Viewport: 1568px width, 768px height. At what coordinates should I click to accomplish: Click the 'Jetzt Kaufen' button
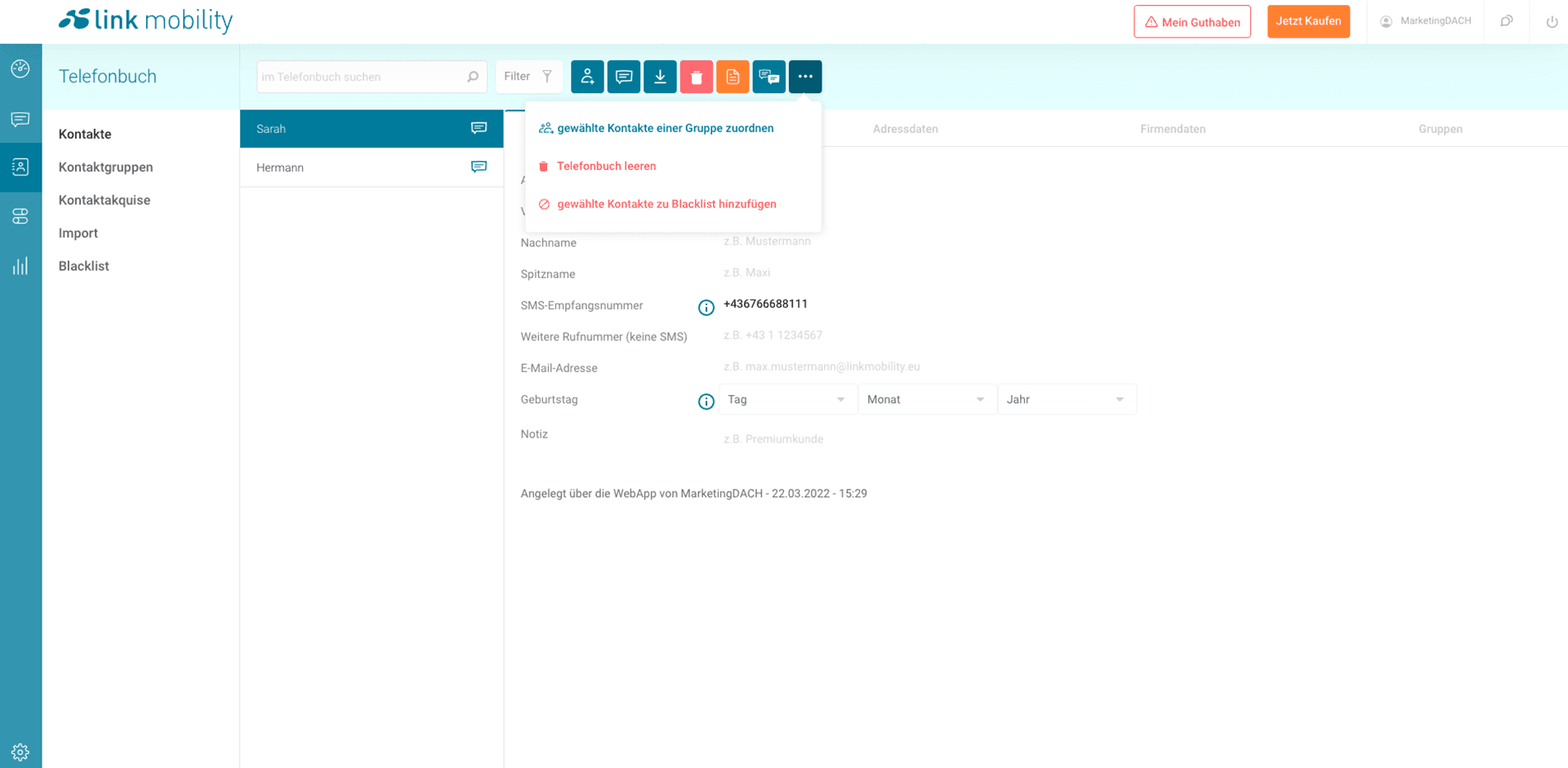pyautogui.click(x=1307, y=21)
